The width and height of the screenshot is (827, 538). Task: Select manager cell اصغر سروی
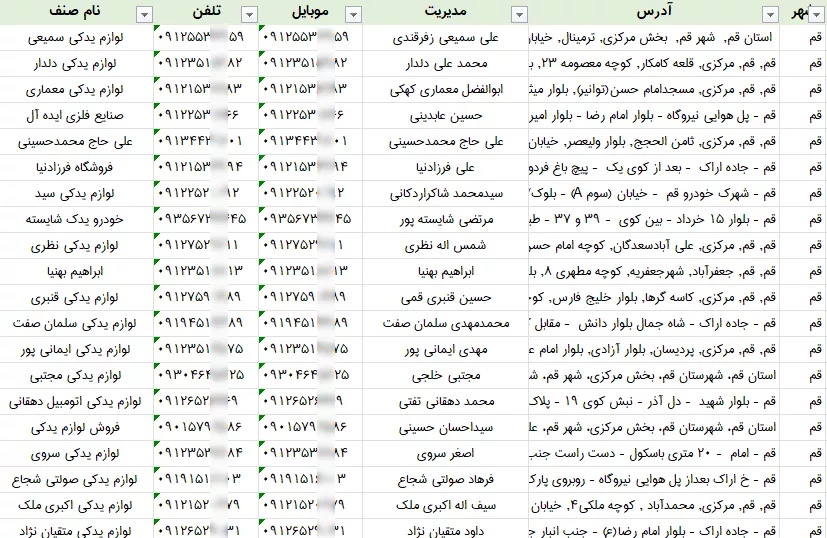coord(446,453)
